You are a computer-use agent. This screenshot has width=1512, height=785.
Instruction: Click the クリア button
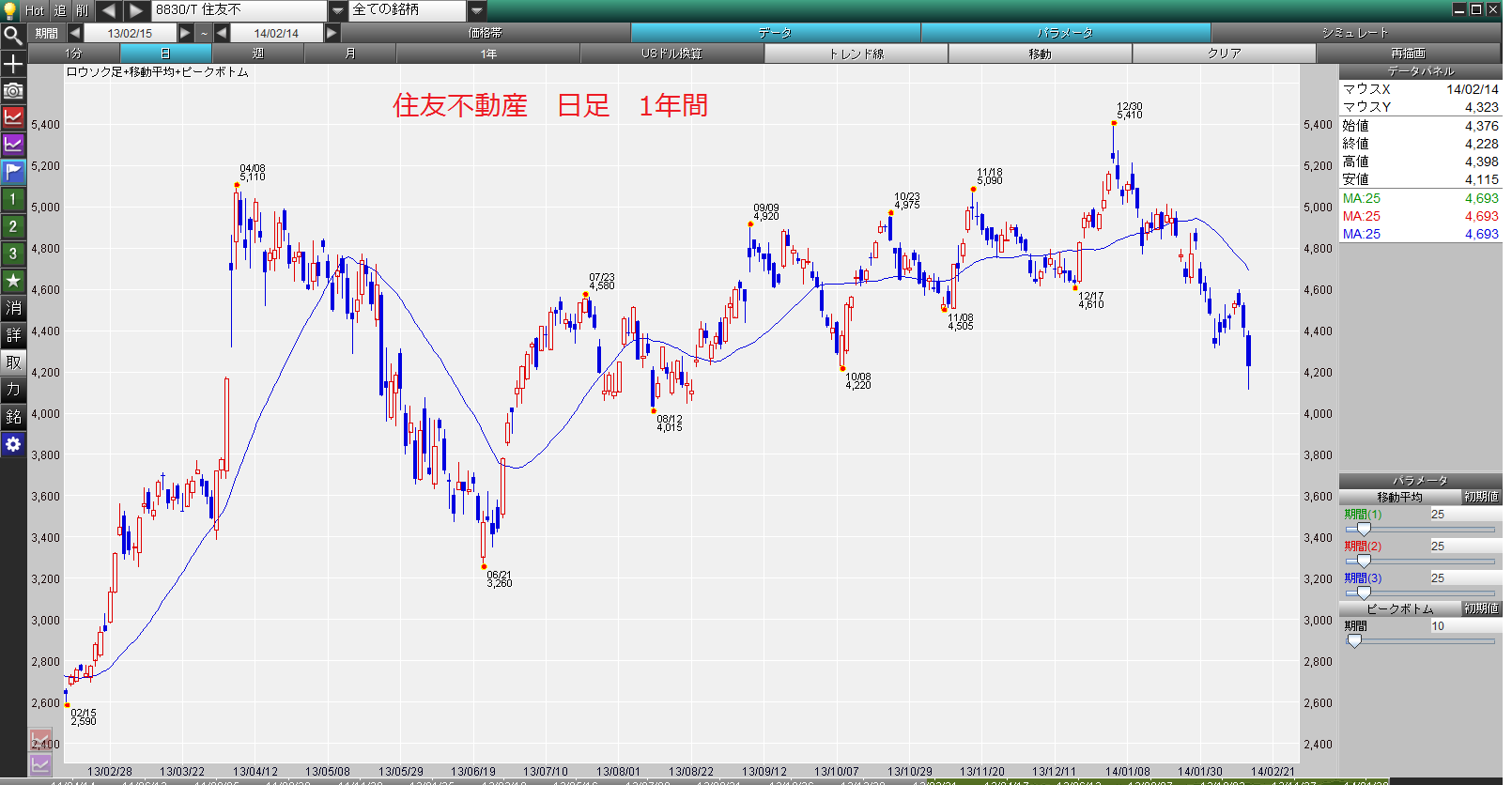(1225, 54)
